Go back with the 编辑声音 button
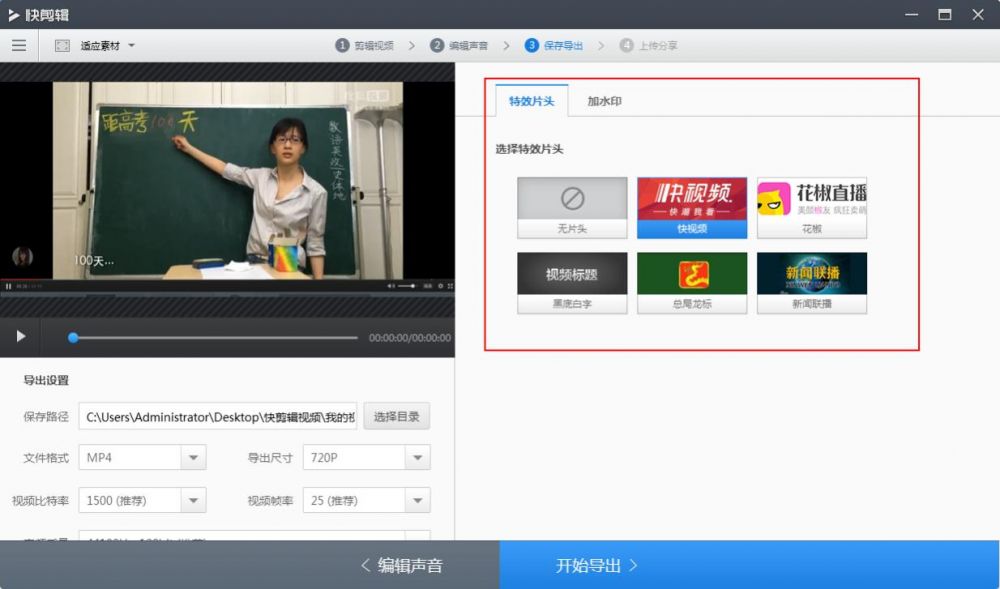 coord(402,565)
